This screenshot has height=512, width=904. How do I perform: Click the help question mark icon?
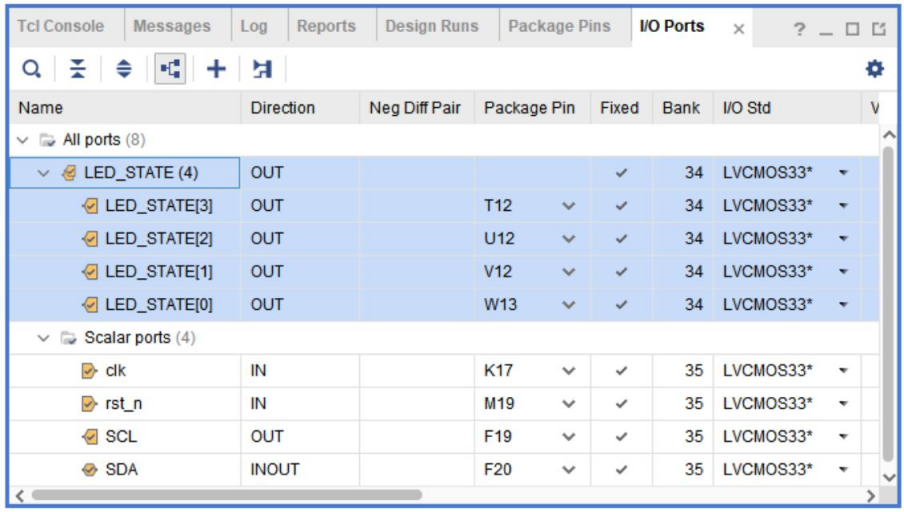(x=799, y=29)
